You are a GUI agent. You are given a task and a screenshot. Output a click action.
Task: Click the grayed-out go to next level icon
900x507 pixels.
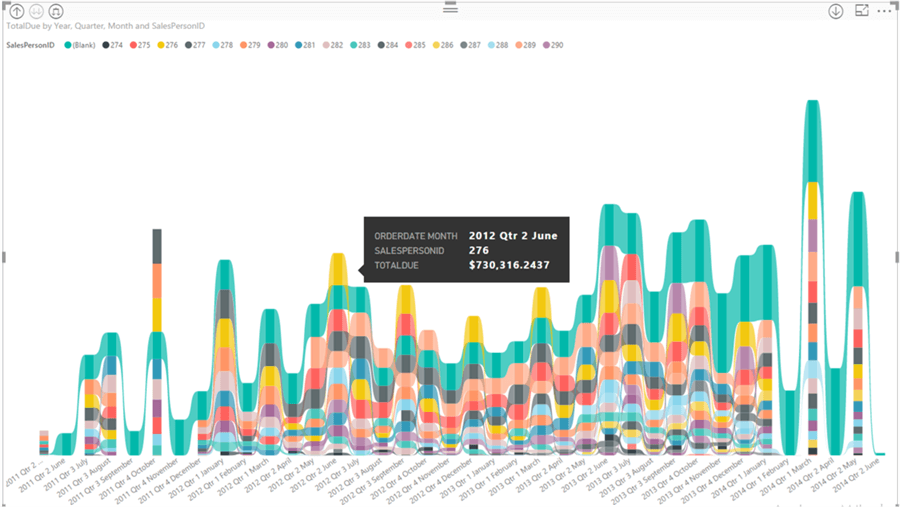tap(36, 11)
